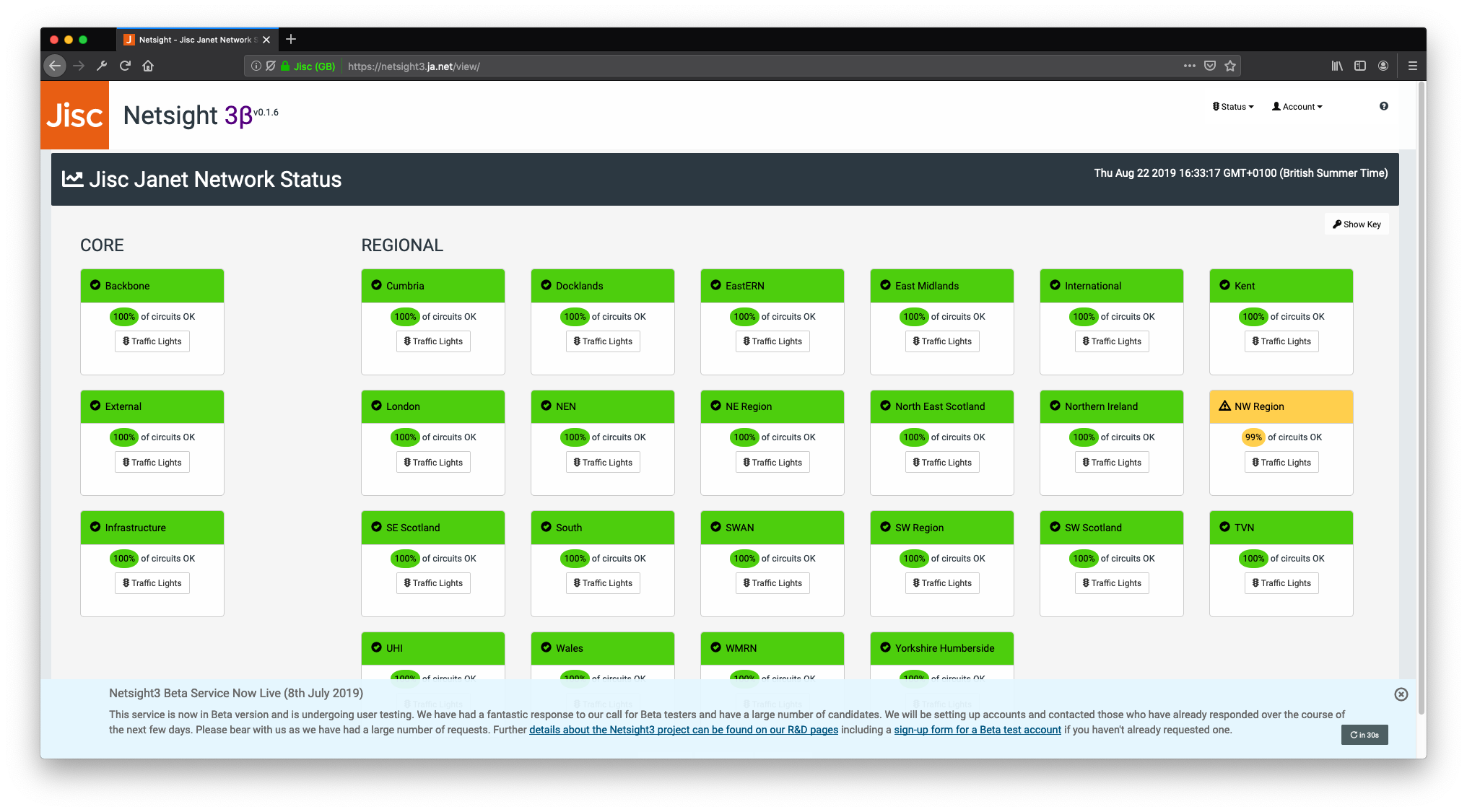Toggle Show Key button
Image resolution: width=1467 pixels, height=812 pixels.
pos(1357,224)
